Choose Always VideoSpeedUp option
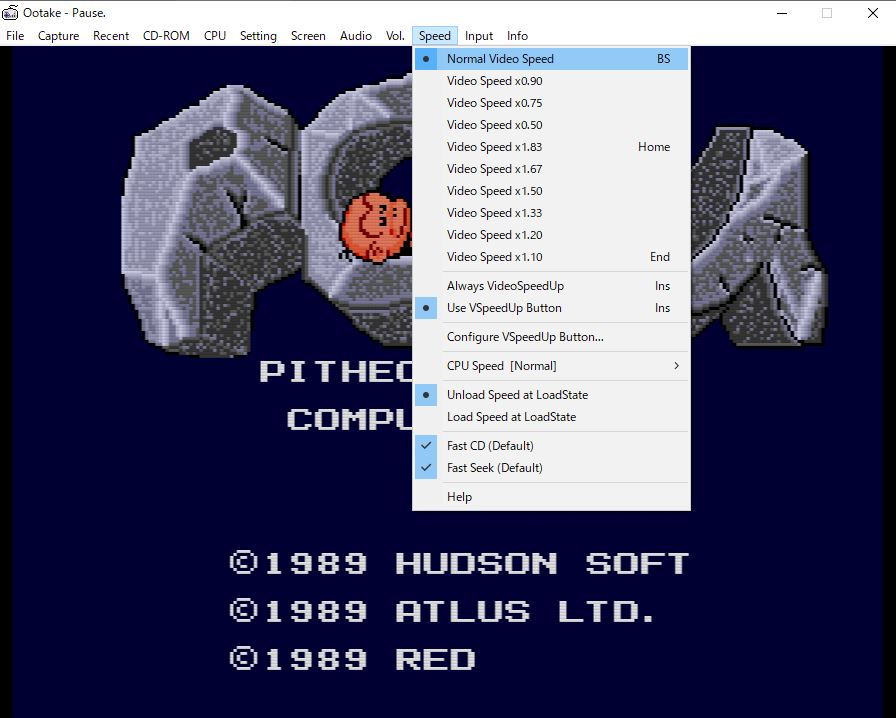Screen dimensions: 896x718 [x=504, y=286]
